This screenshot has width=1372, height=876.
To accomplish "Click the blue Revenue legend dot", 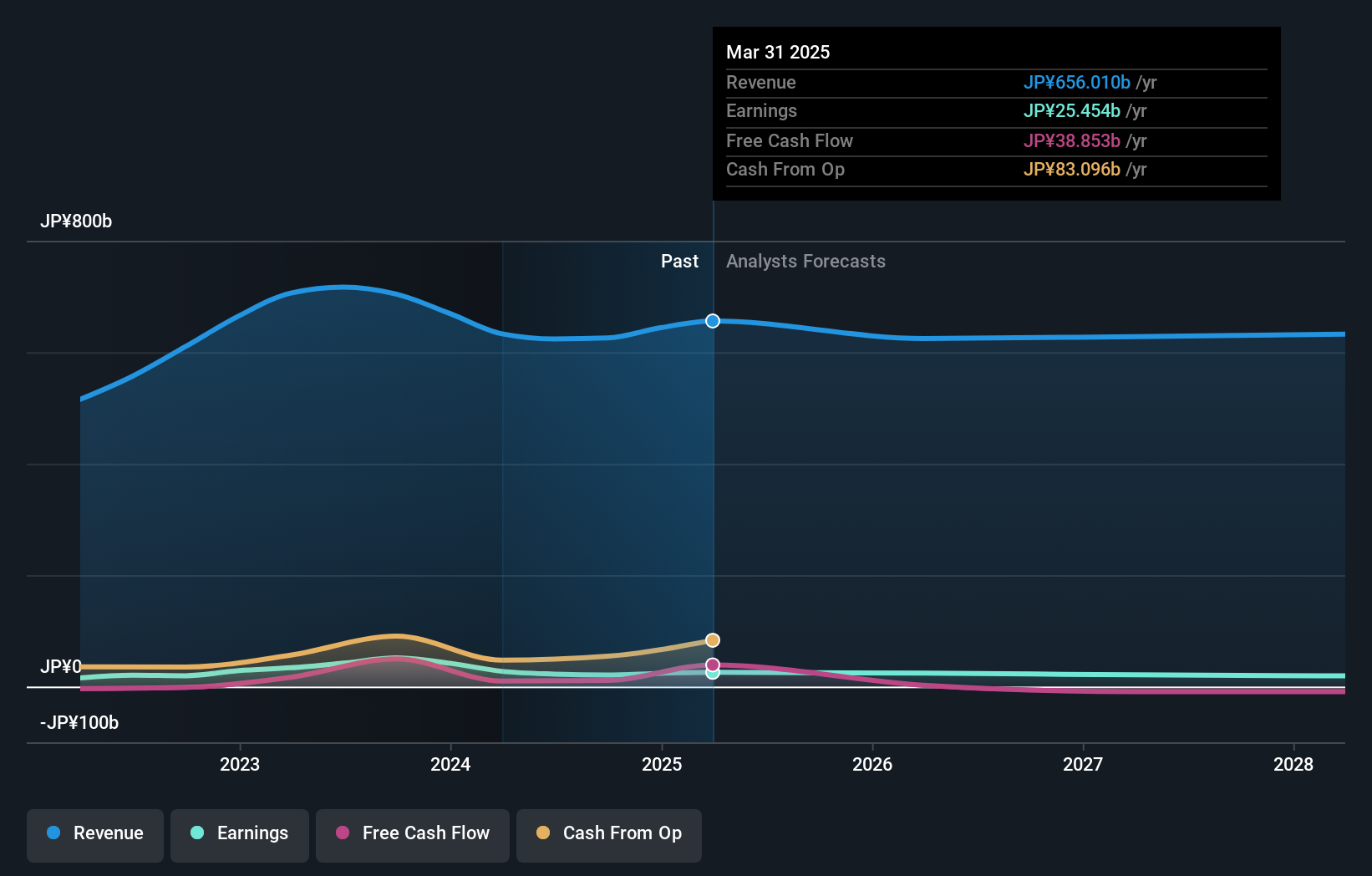I will (x=53, y=833).
